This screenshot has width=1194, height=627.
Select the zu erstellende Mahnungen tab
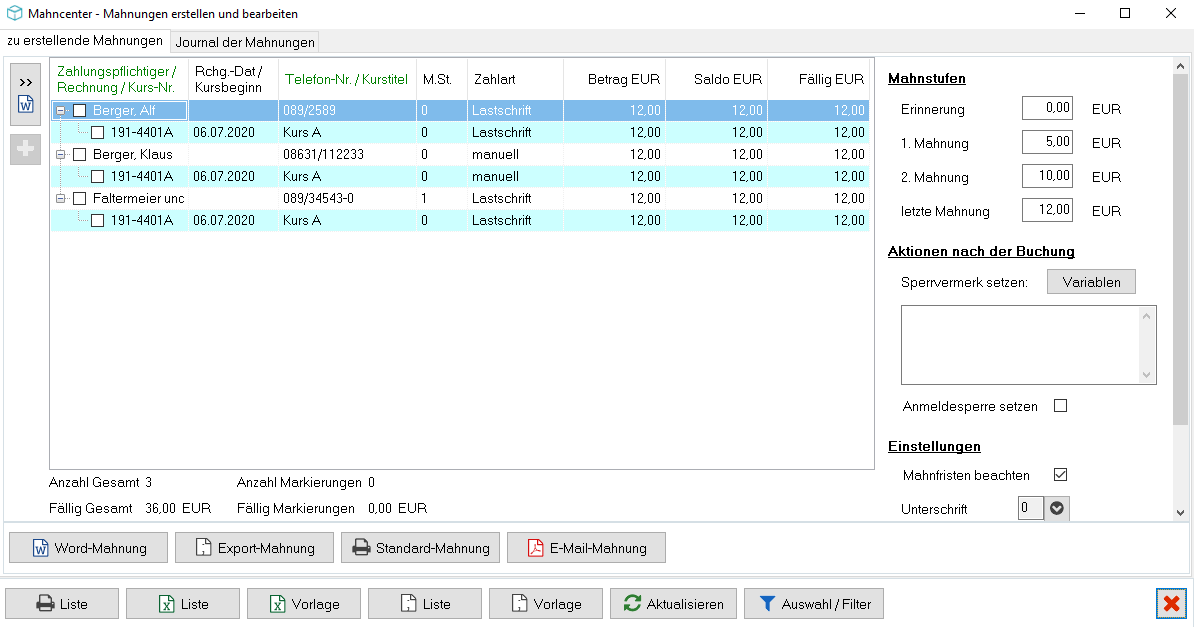pos(85,40)
